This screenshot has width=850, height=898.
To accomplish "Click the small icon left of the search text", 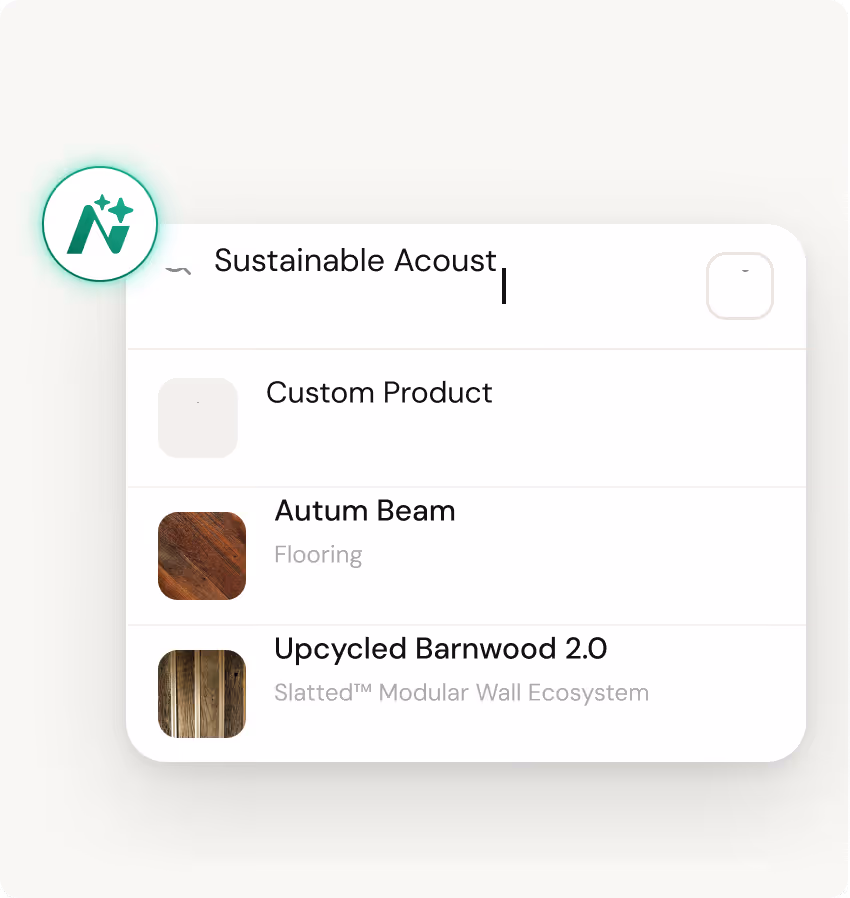I will pos(178,270).
